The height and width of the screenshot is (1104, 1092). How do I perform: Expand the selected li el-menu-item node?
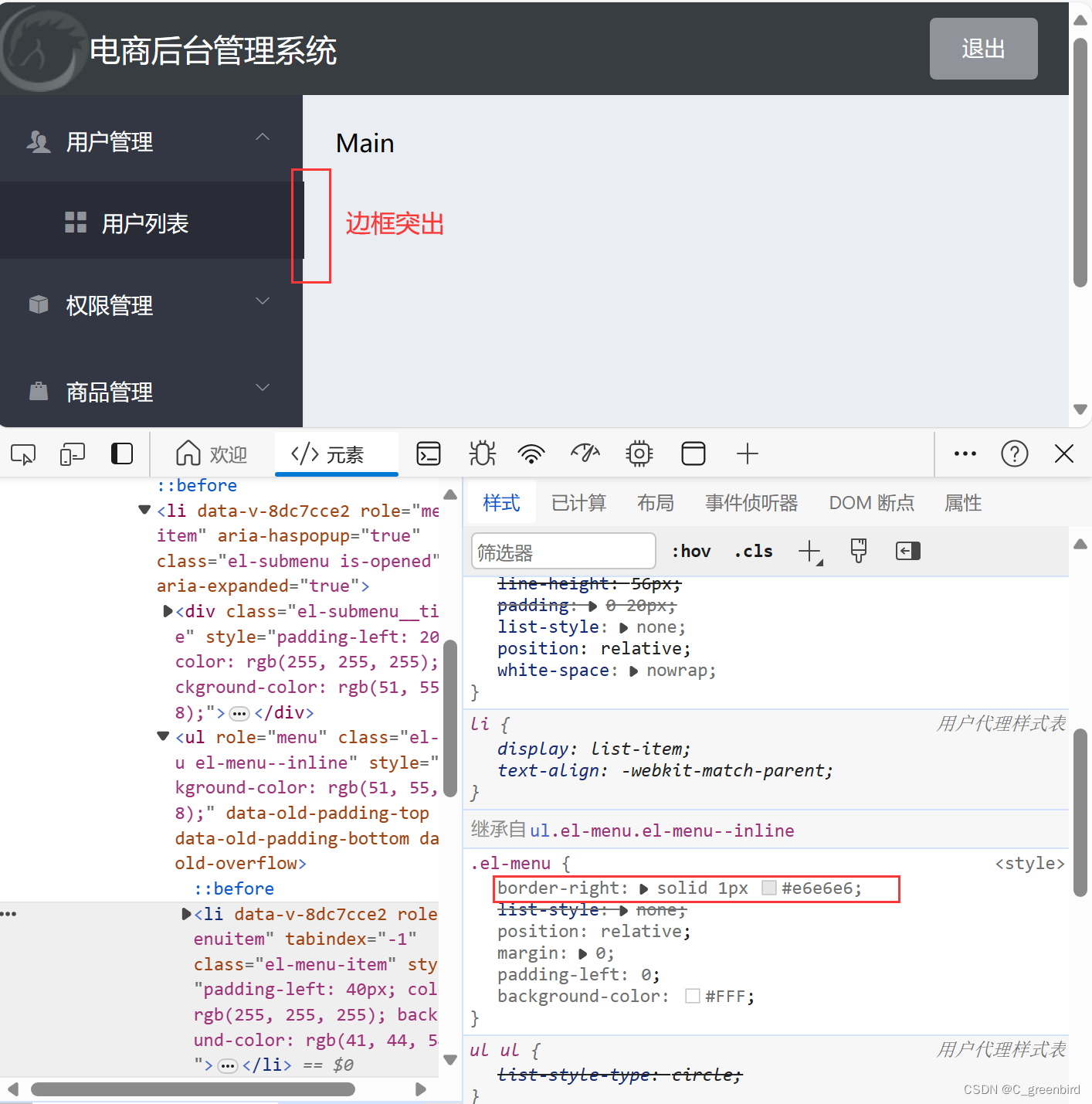[186, 914]
